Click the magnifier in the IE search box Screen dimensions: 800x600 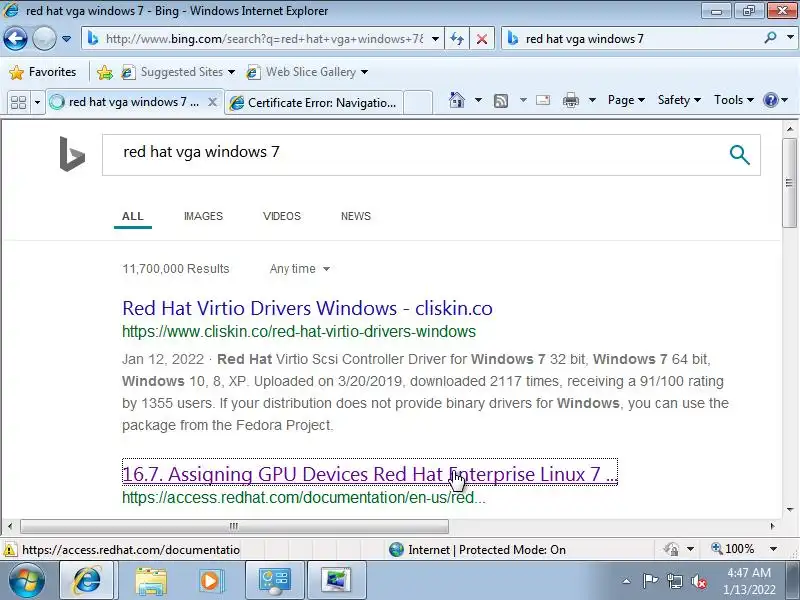(770, 38)
